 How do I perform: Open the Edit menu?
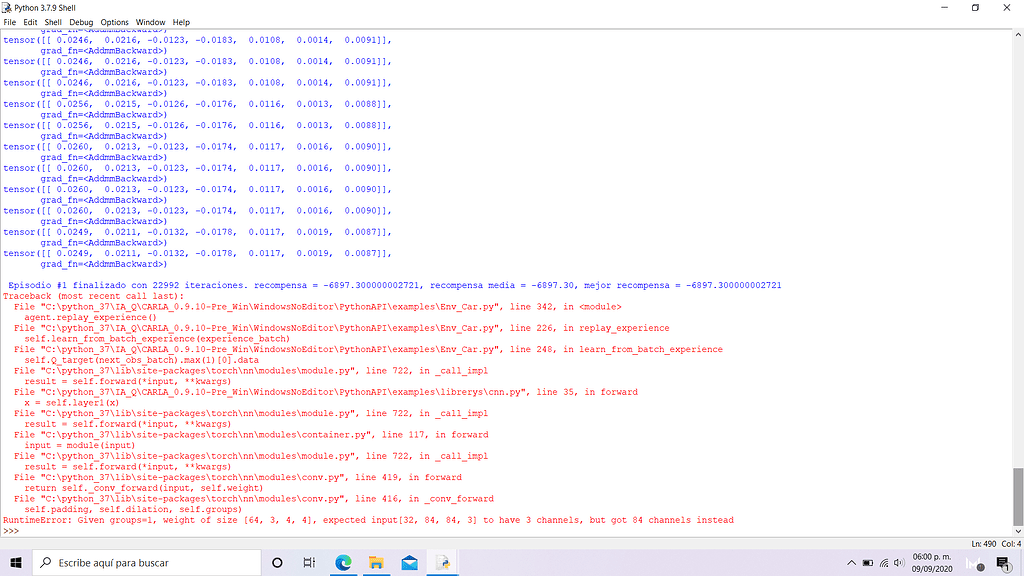tap(31, 22)
